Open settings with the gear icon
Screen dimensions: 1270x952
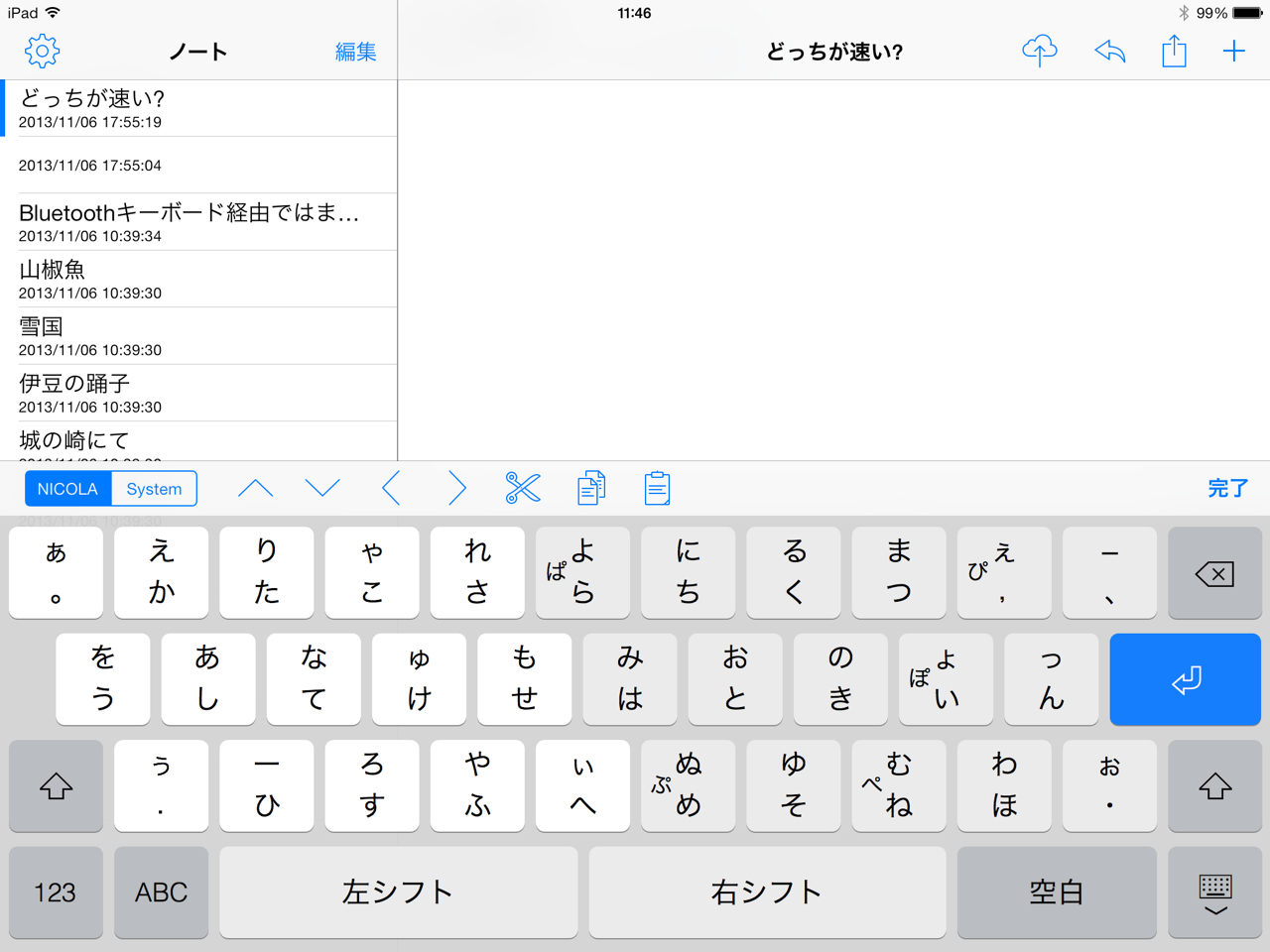[x=42, y=52]
